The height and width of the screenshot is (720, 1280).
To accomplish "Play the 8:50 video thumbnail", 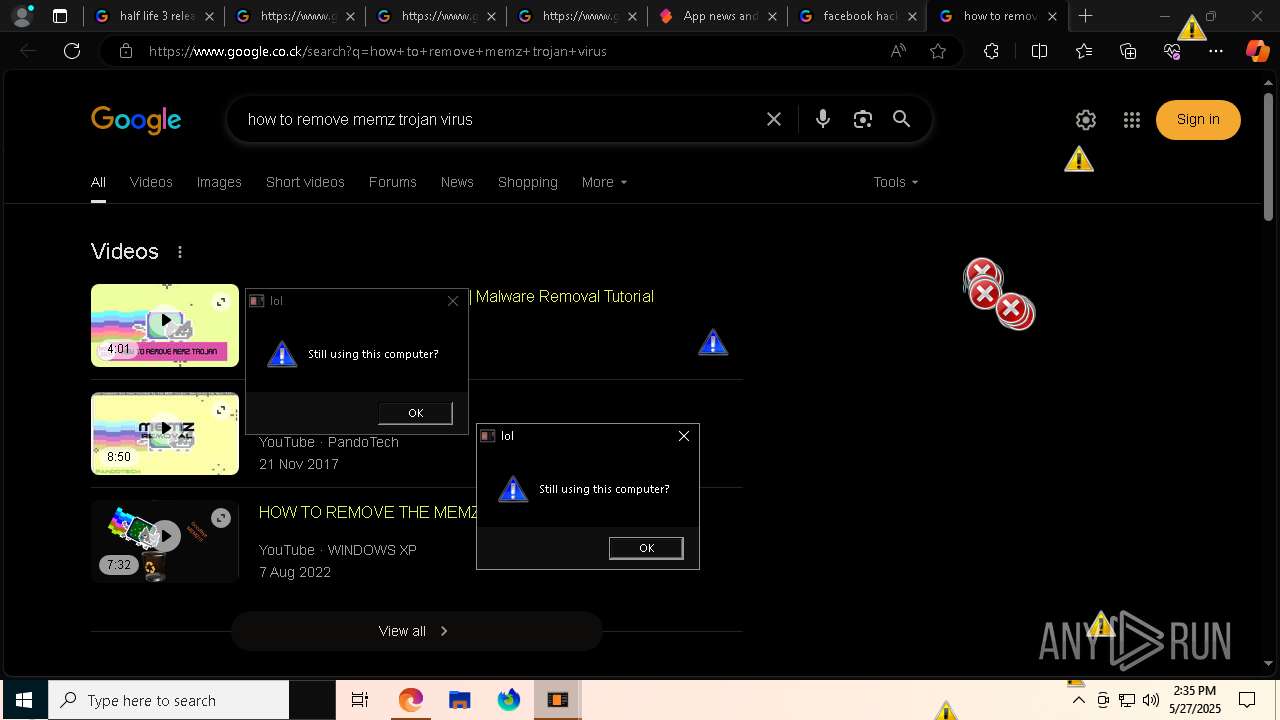I will [x=165, y=433].
